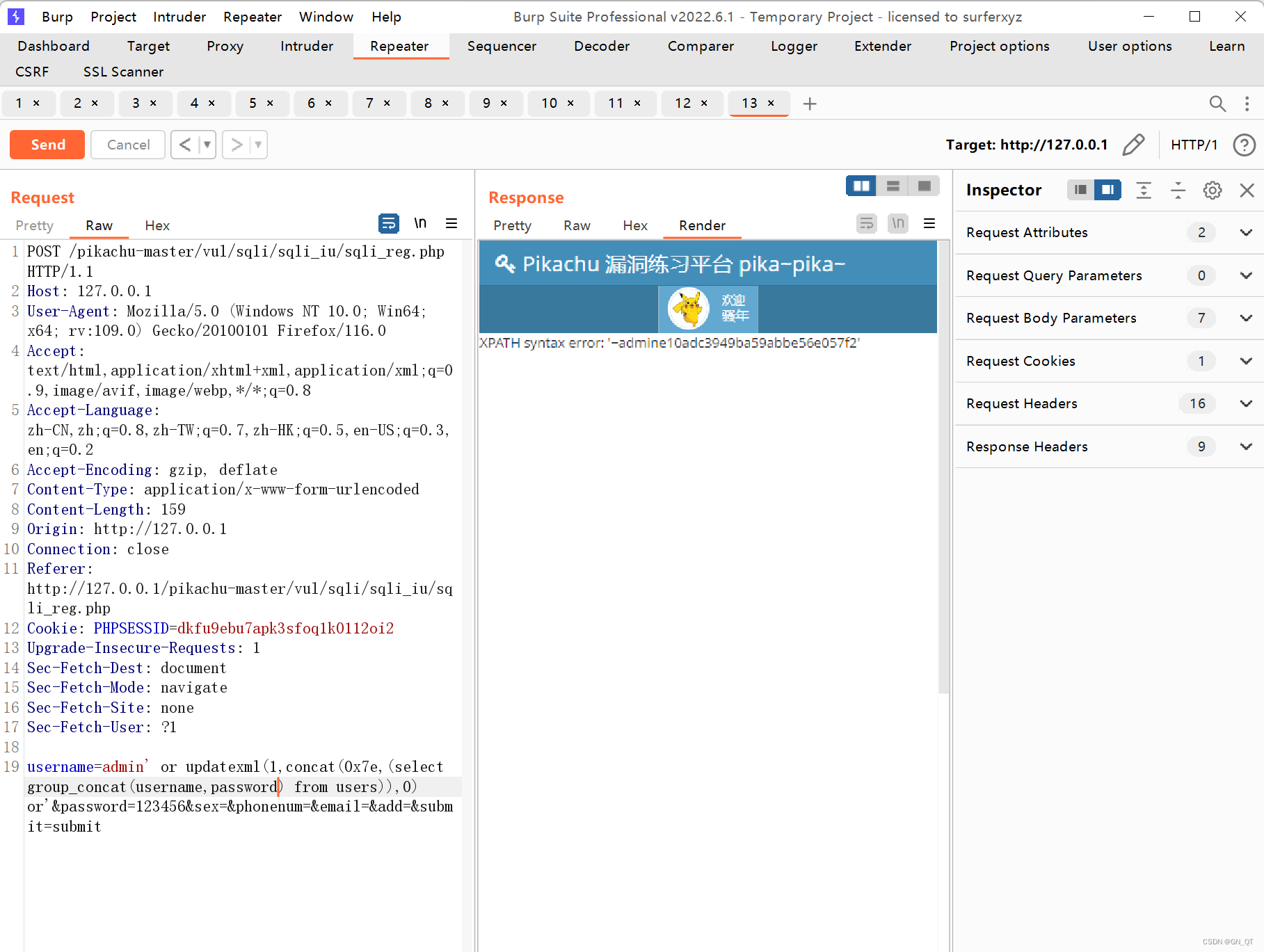This screenshot has height=952, width=1264.
Task: Click response pane vertical scrollbar
Action: 944,466
